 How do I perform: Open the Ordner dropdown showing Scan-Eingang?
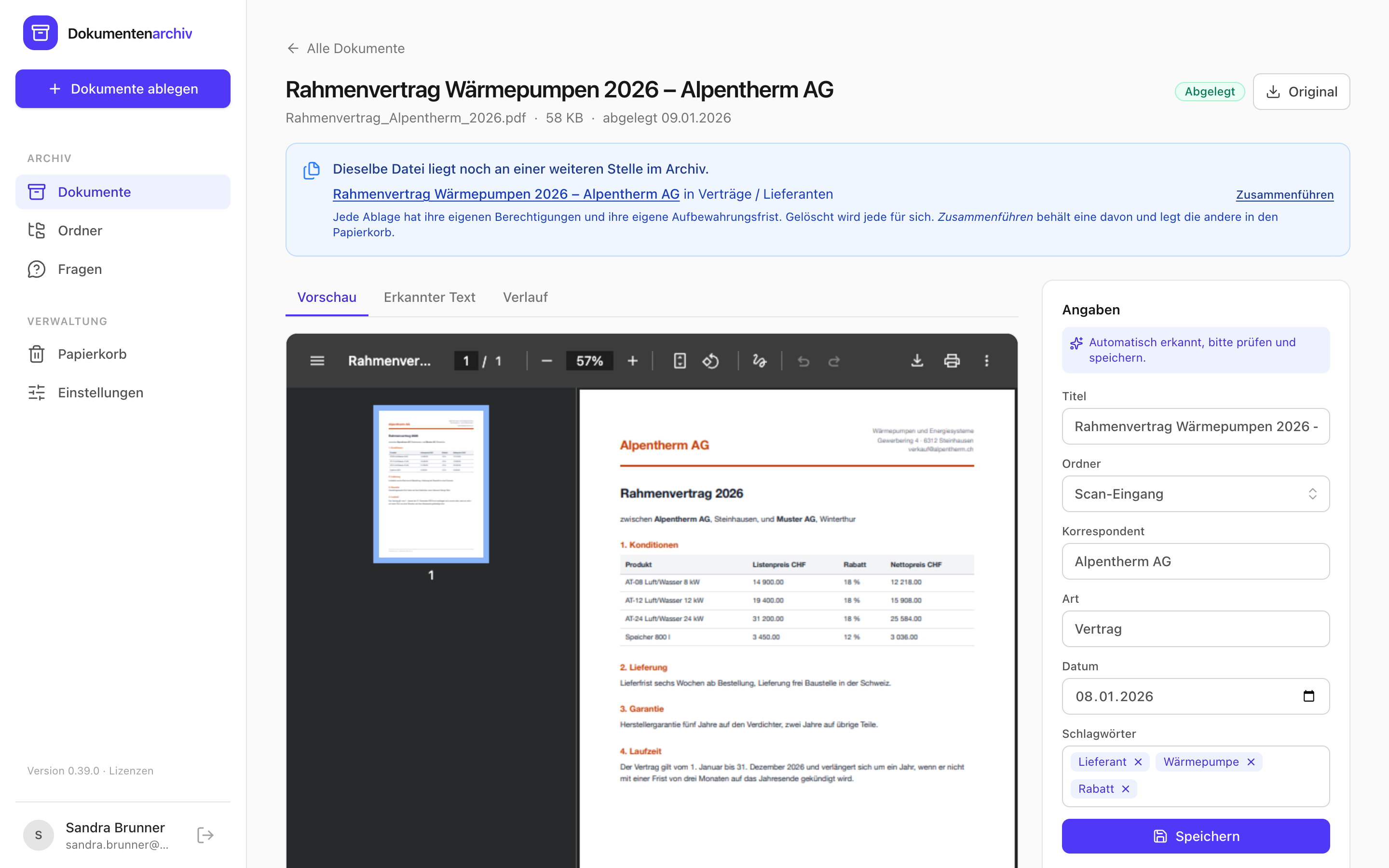point(1196,494)
